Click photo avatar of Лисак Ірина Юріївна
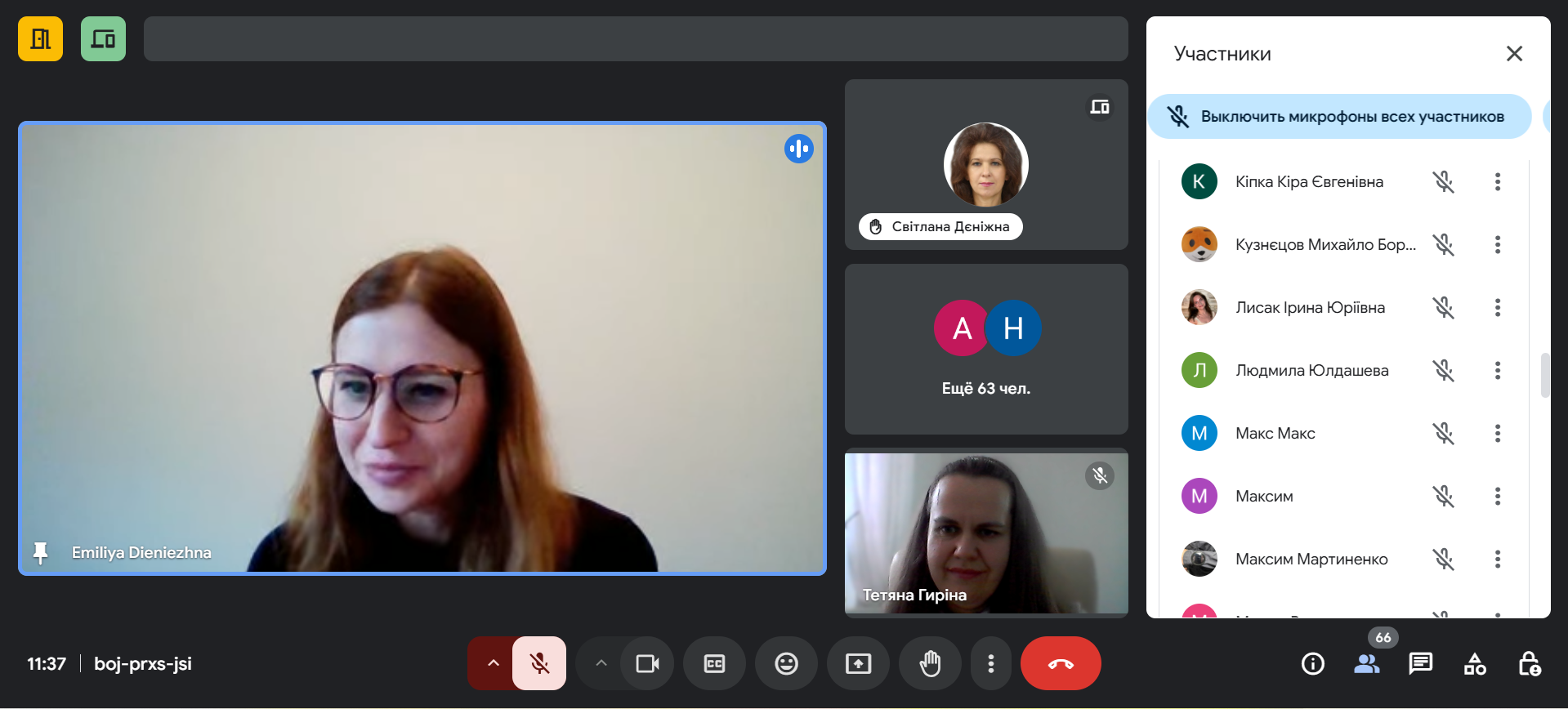This screenshot has height=709, width=1568. (1199, 307)
